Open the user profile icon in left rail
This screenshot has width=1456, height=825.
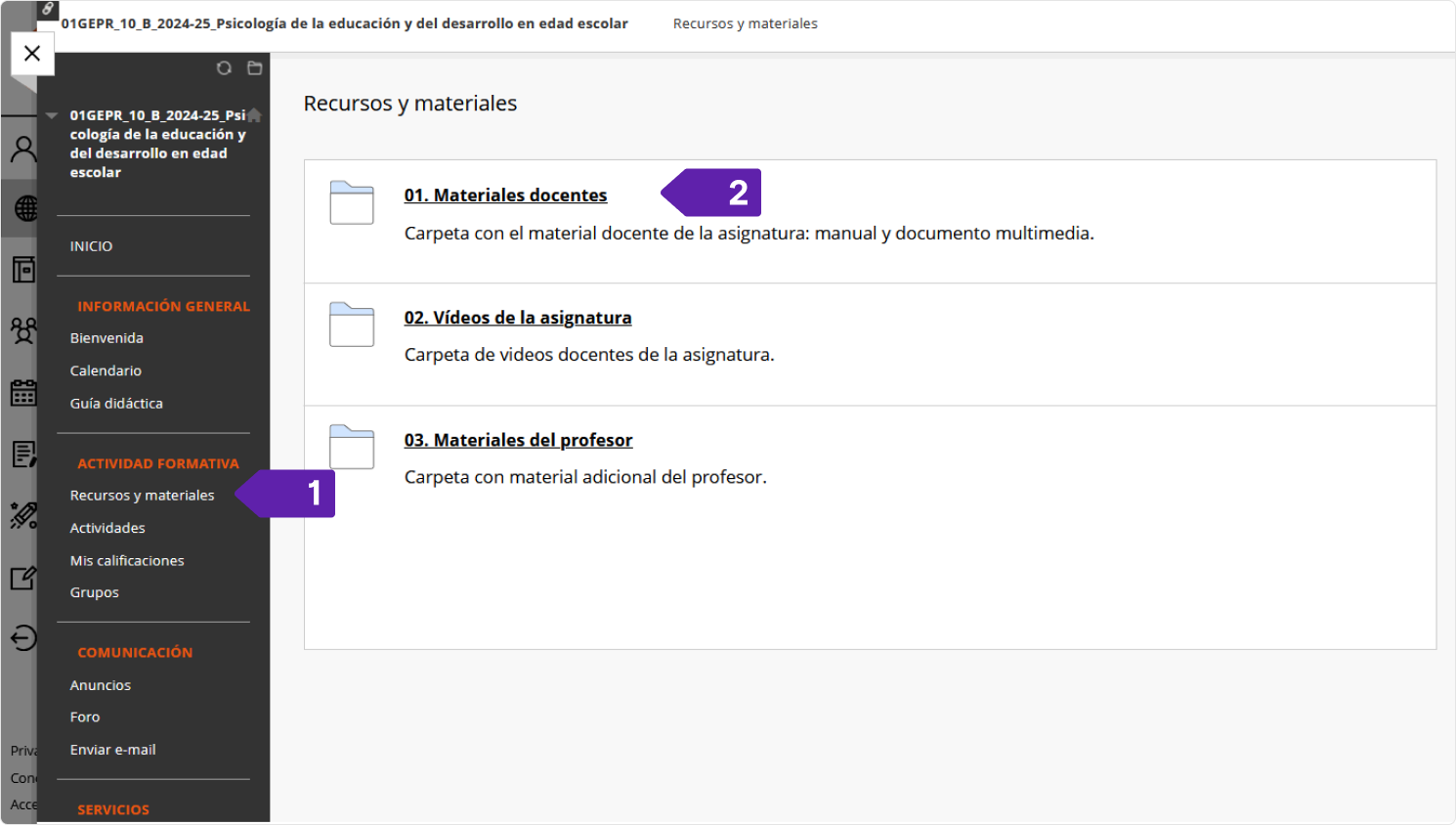[23, 149]
